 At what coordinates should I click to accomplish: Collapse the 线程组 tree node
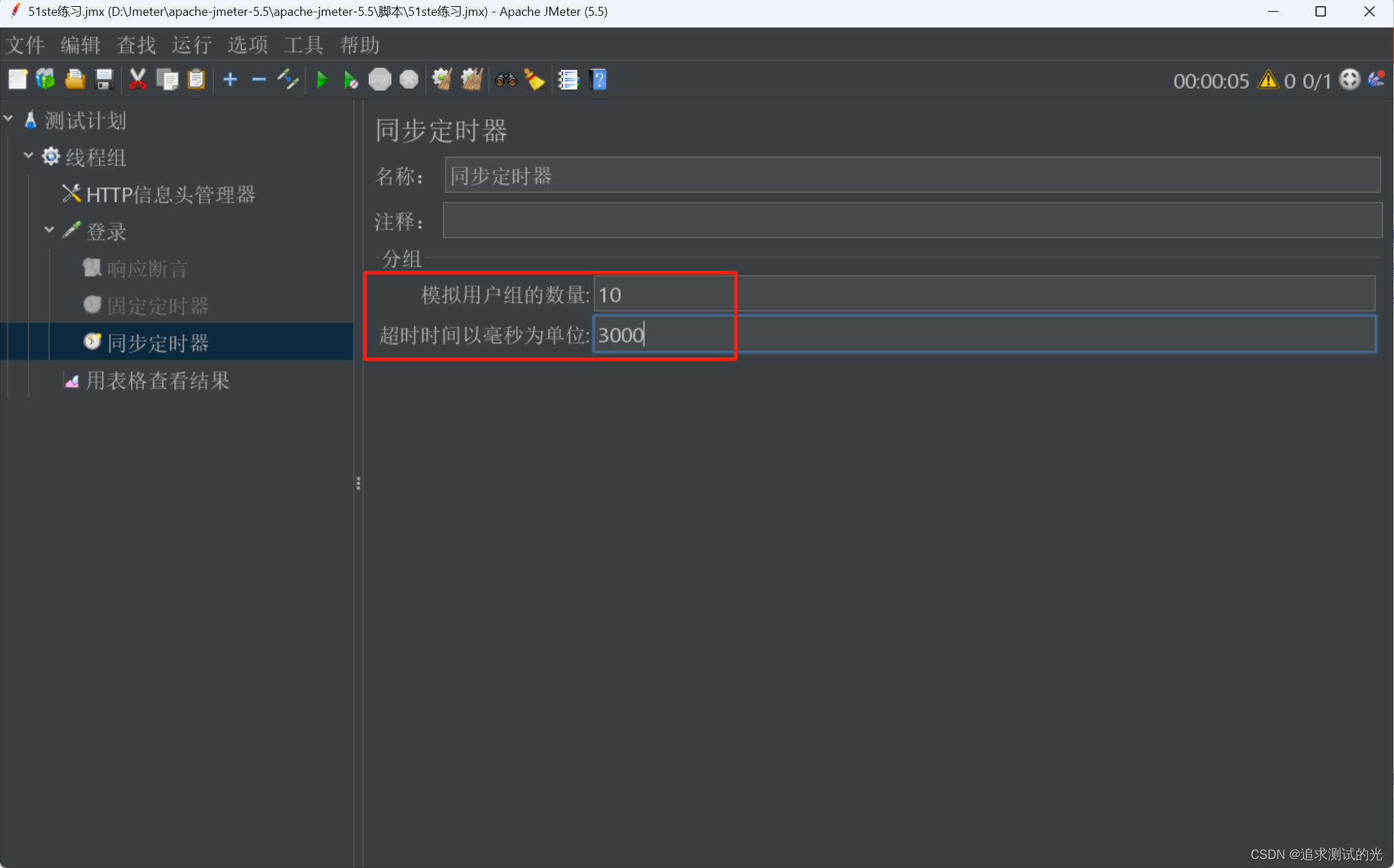tap(28, 156)
